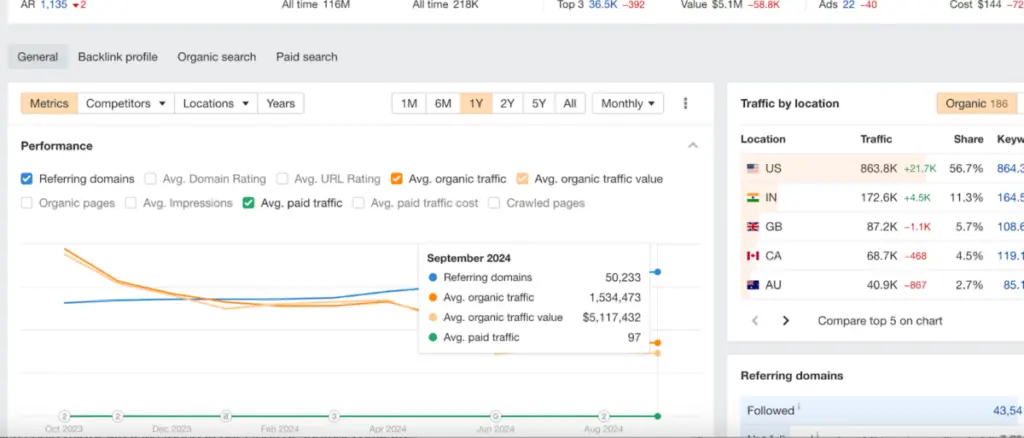Click the Canada flag icon
Image resolution: width=1024 pixels, height=438 pixels.
click(x=753, y=256)
